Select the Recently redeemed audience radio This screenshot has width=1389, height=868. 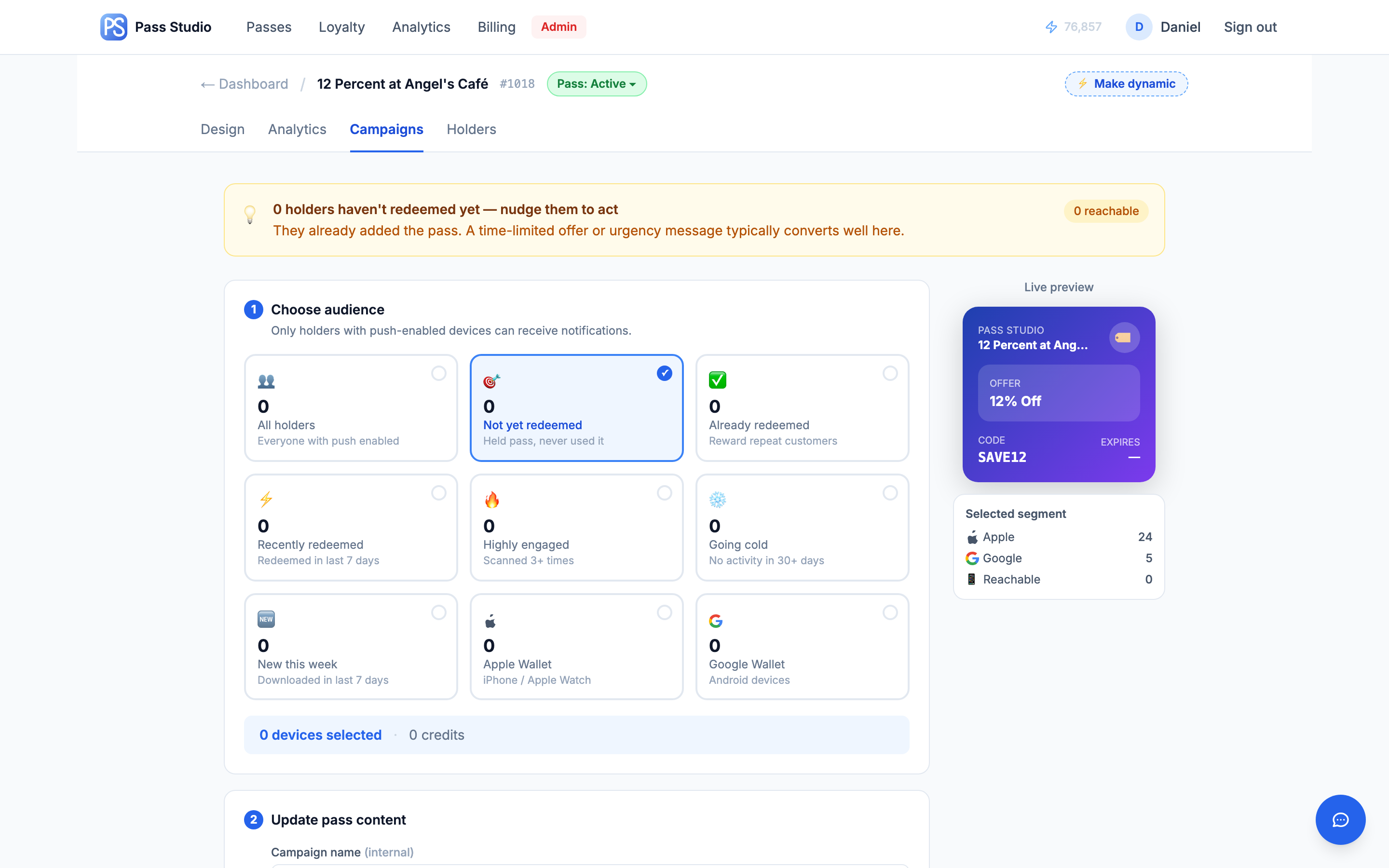438,493
